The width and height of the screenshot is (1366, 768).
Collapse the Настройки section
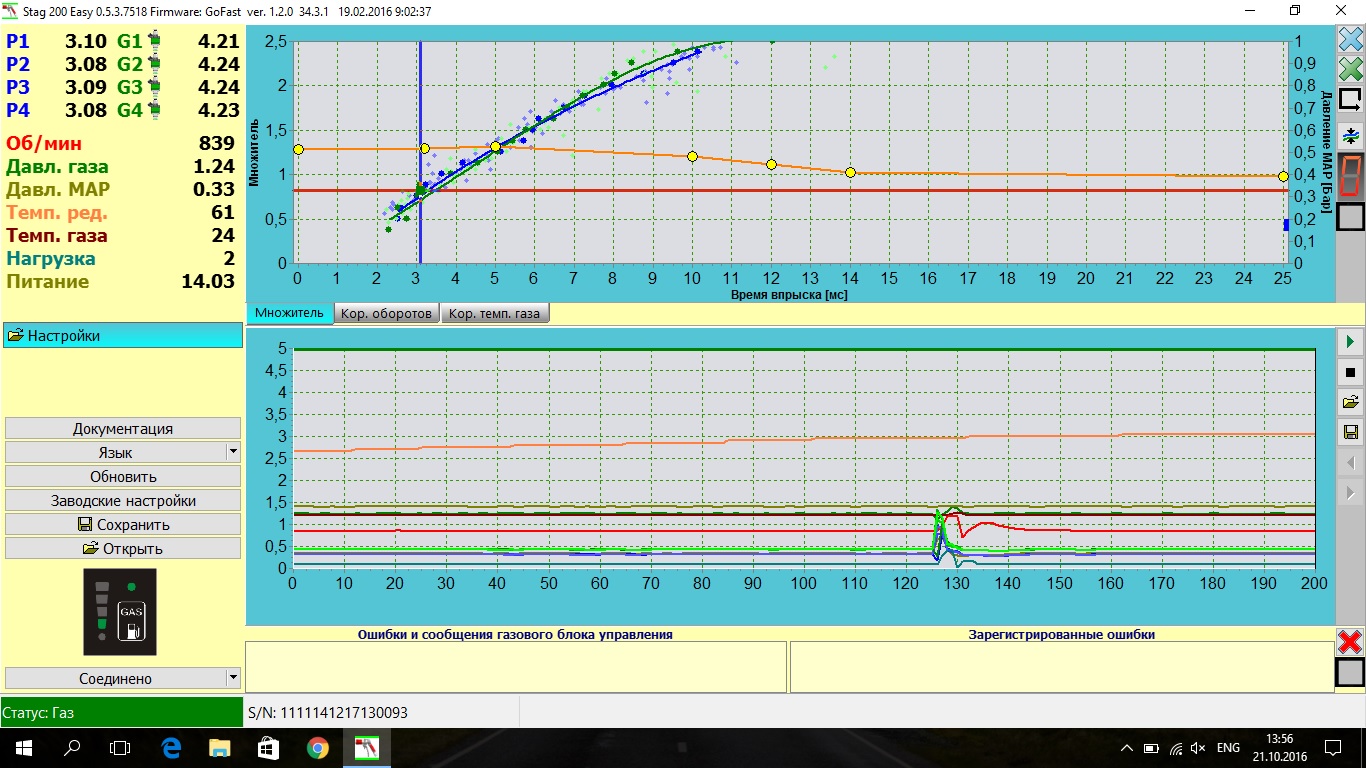click(122, 336)
